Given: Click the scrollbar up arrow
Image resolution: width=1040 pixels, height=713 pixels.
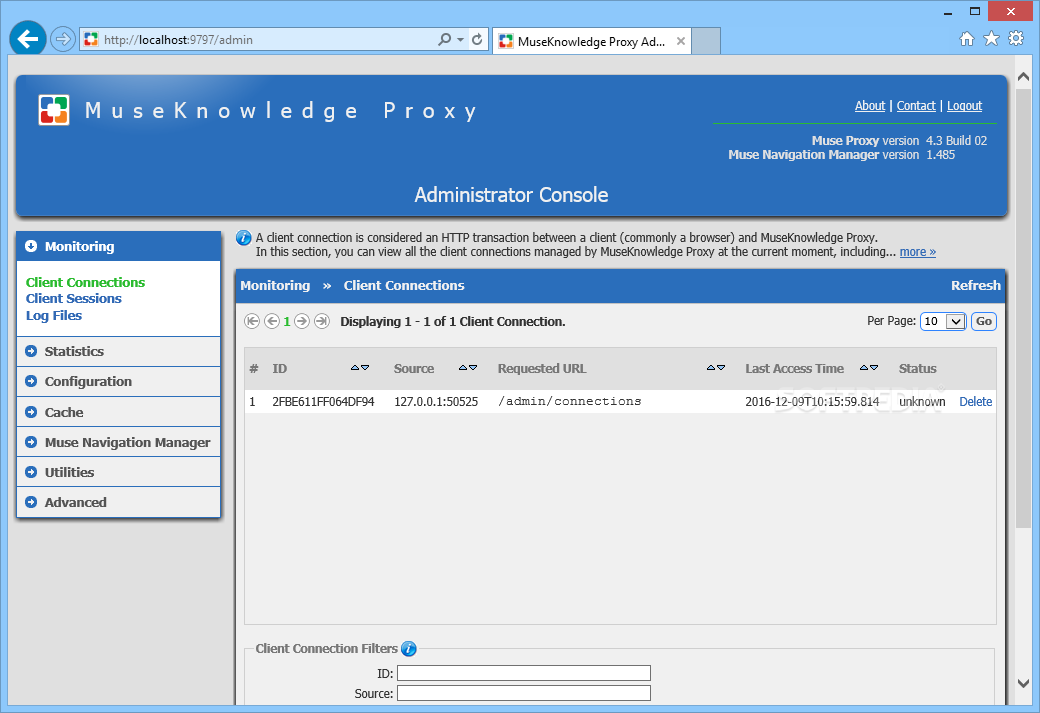Looking at the screenshot, I should 1023,78.
